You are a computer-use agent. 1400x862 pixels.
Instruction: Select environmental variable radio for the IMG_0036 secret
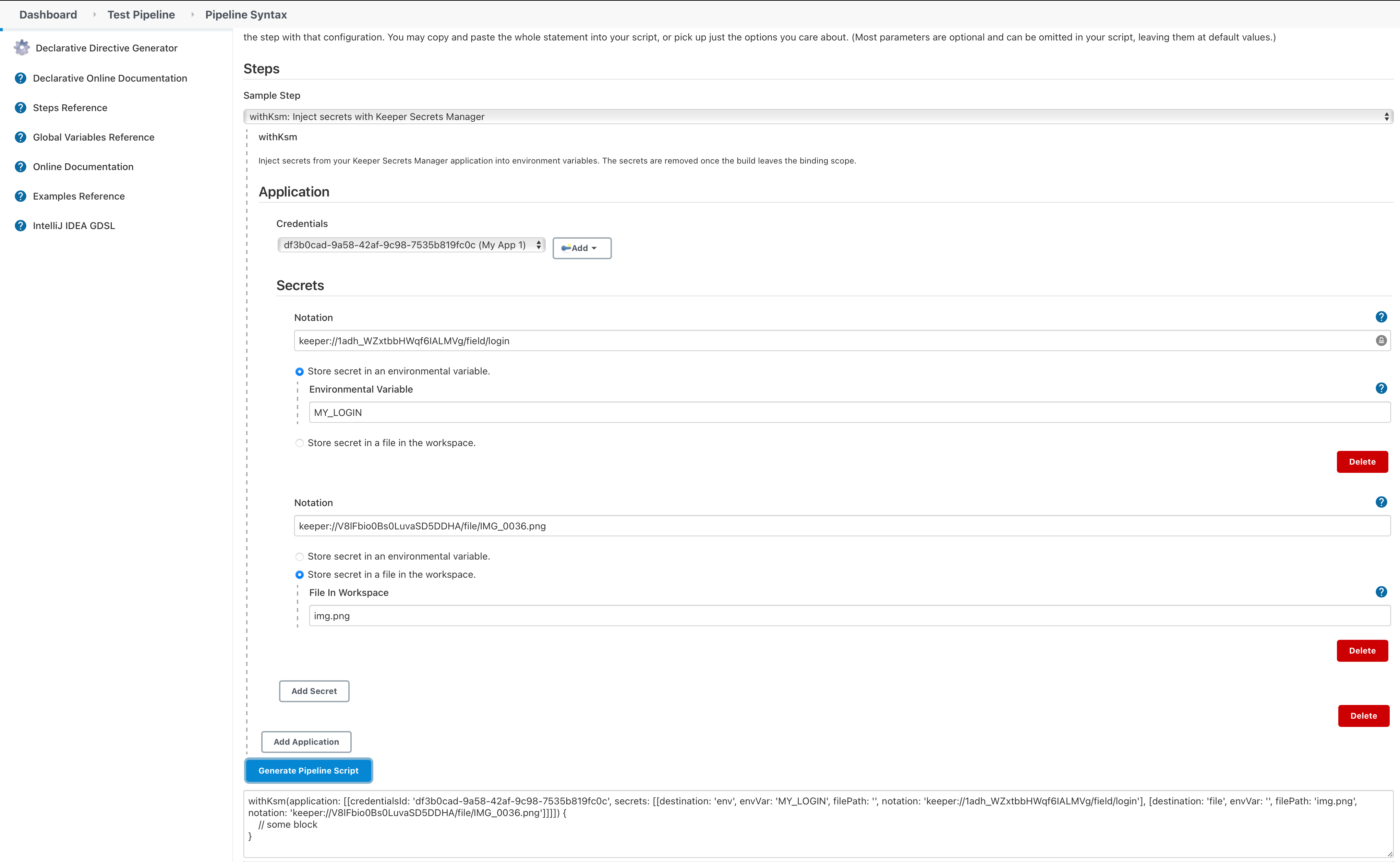(x=300, y=556)
